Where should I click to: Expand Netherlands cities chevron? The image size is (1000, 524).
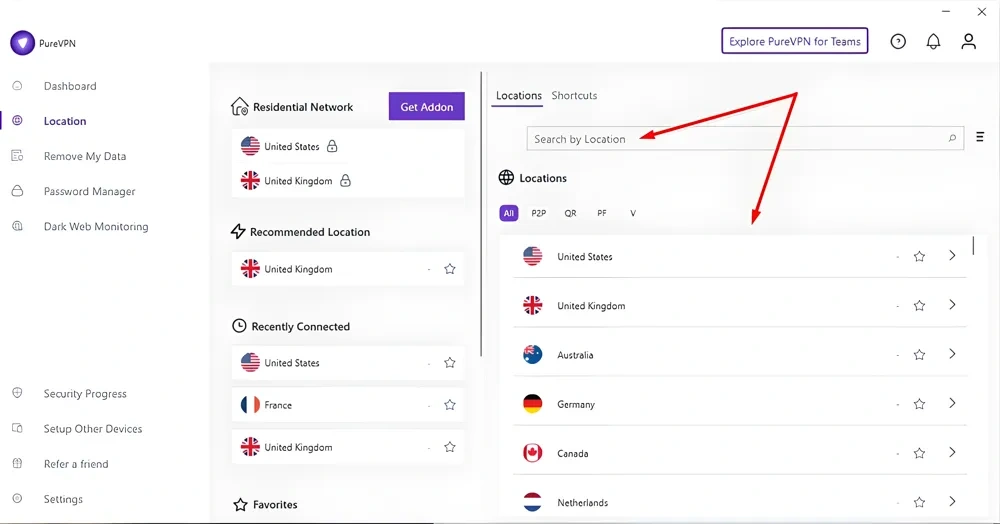tap(952, 501)
